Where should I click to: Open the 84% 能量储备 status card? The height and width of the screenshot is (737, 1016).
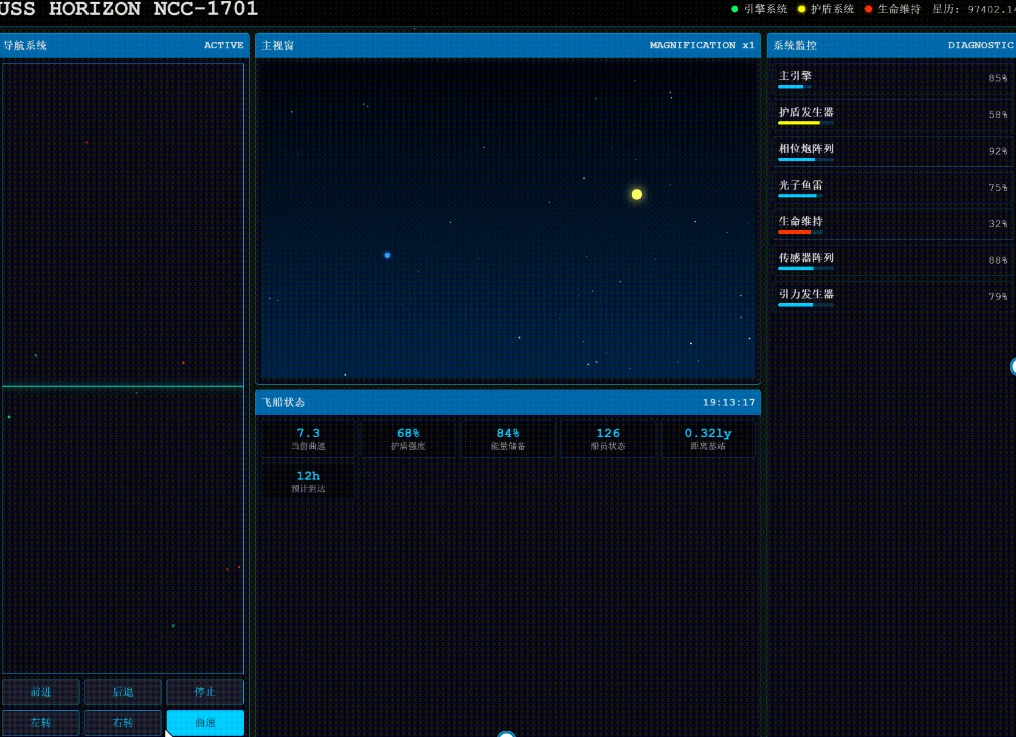(x=508, y=439)
